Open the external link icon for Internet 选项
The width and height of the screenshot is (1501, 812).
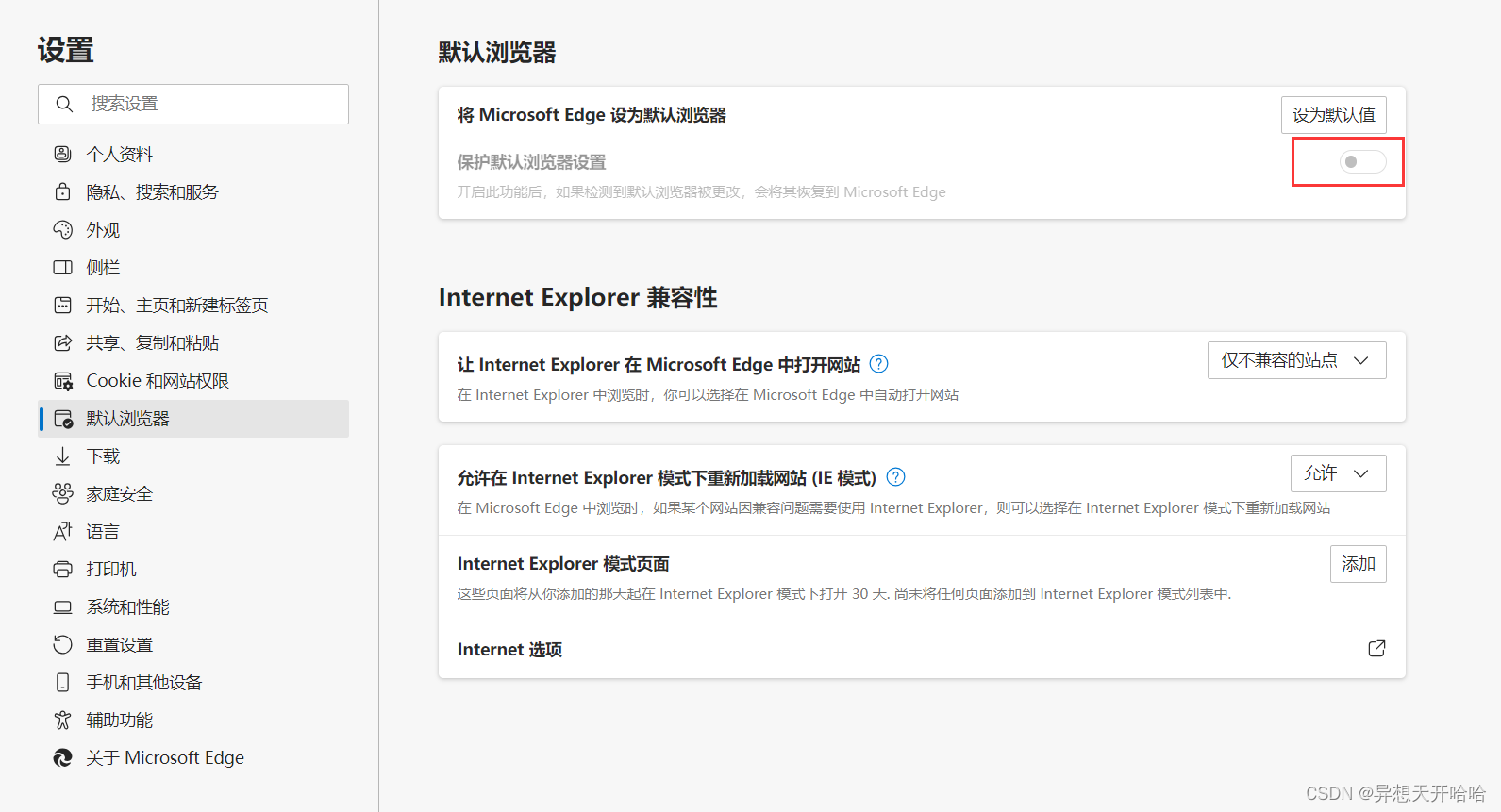pyautogui.click(x=1376, y=648)
